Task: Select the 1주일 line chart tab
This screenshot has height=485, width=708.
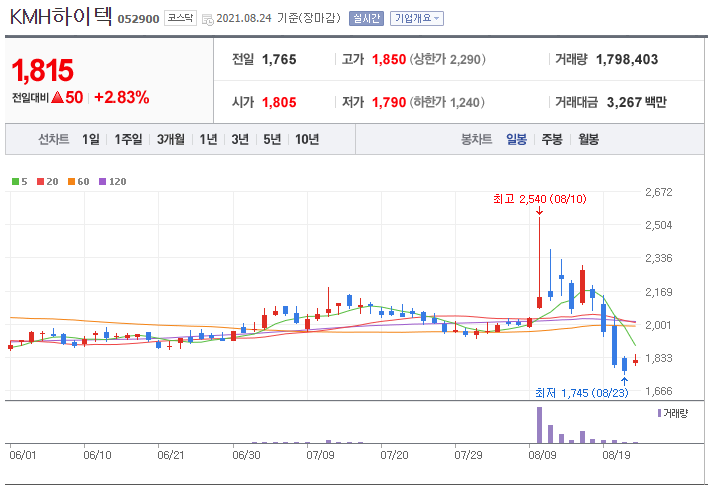Action: click(128, 139)
